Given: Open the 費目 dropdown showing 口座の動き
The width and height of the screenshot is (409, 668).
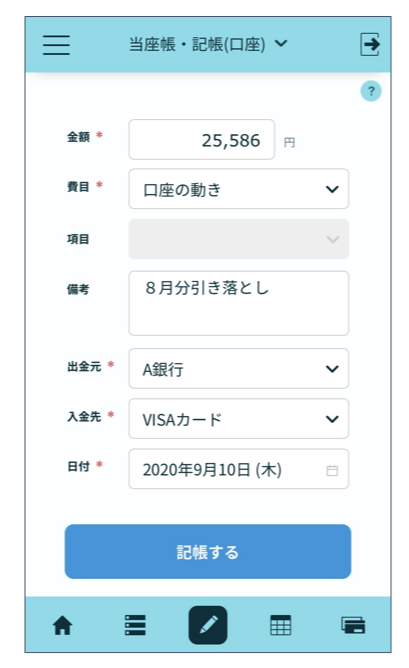Looking at the screenshot, I should [x=239, y=189].
